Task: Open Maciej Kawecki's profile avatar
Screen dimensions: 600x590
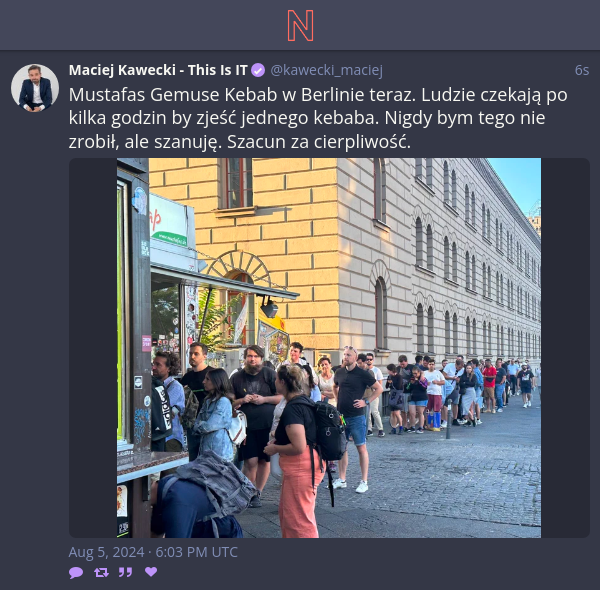Action: [35, 88]
